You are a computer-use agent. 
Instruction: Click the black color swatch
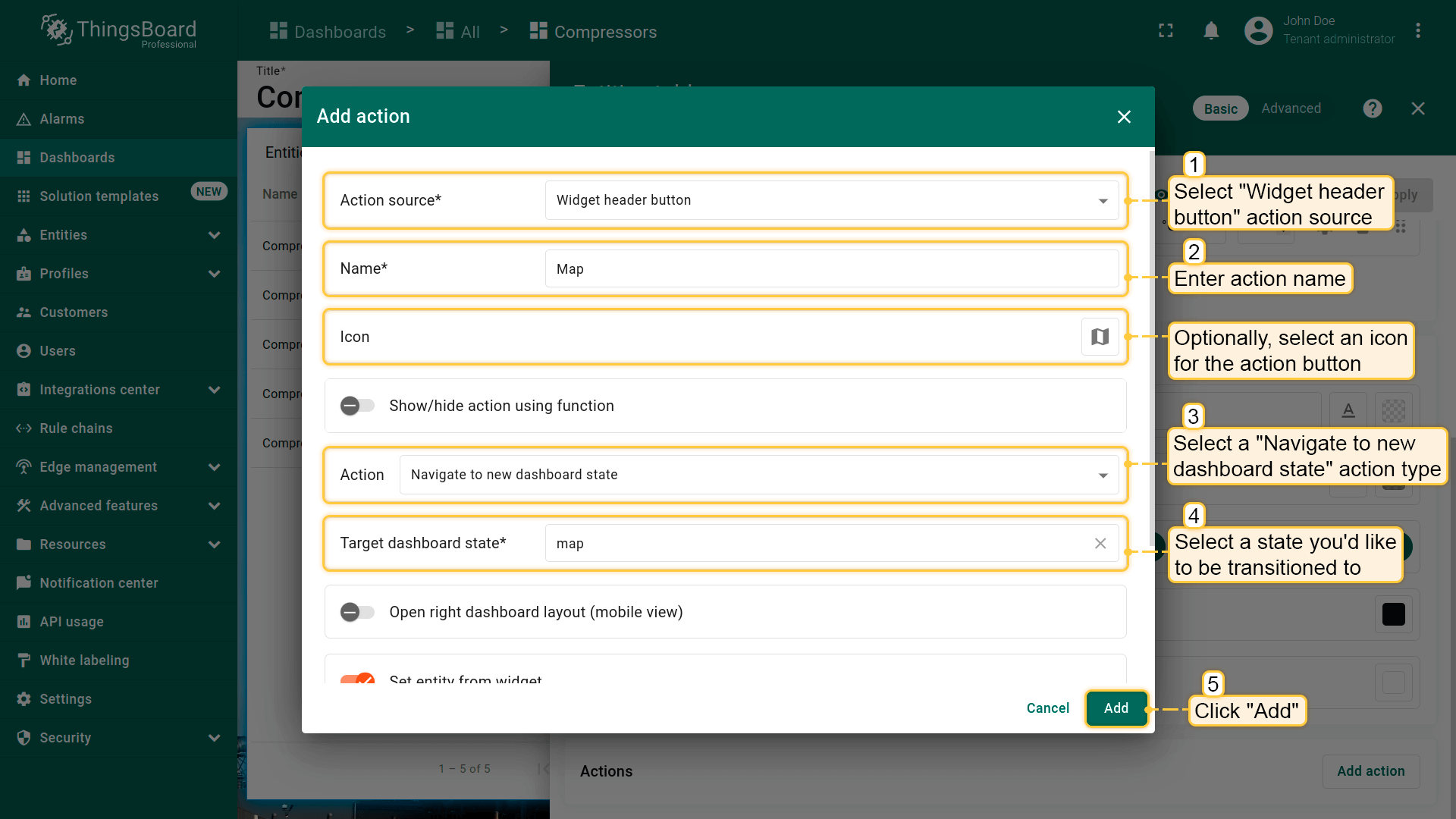(x=1393, y=614)
